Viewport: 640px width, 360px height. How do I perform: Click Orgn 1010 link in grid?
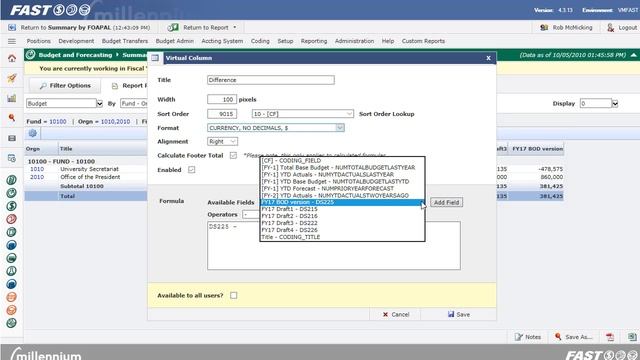37,169
